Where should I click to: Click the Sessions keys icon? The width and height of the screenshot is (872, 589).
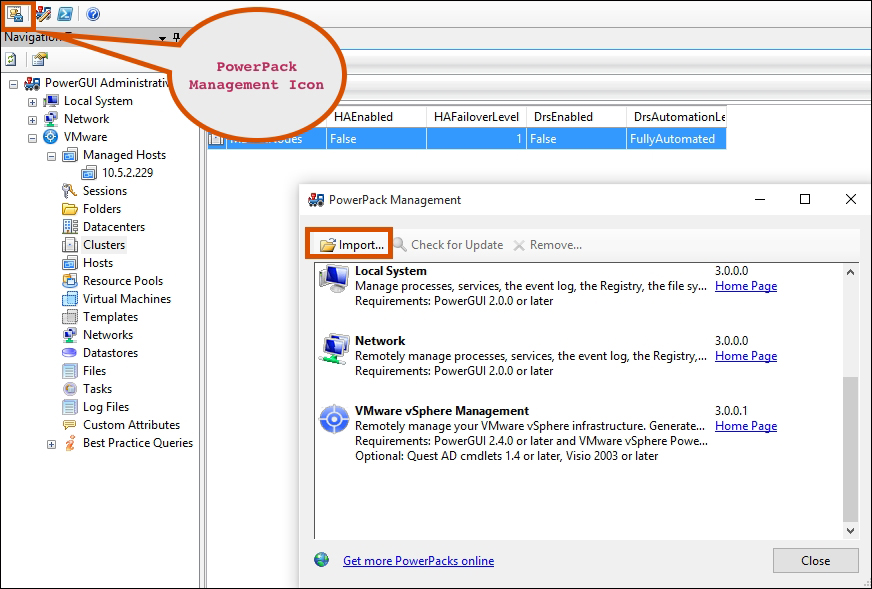[70, 191]
